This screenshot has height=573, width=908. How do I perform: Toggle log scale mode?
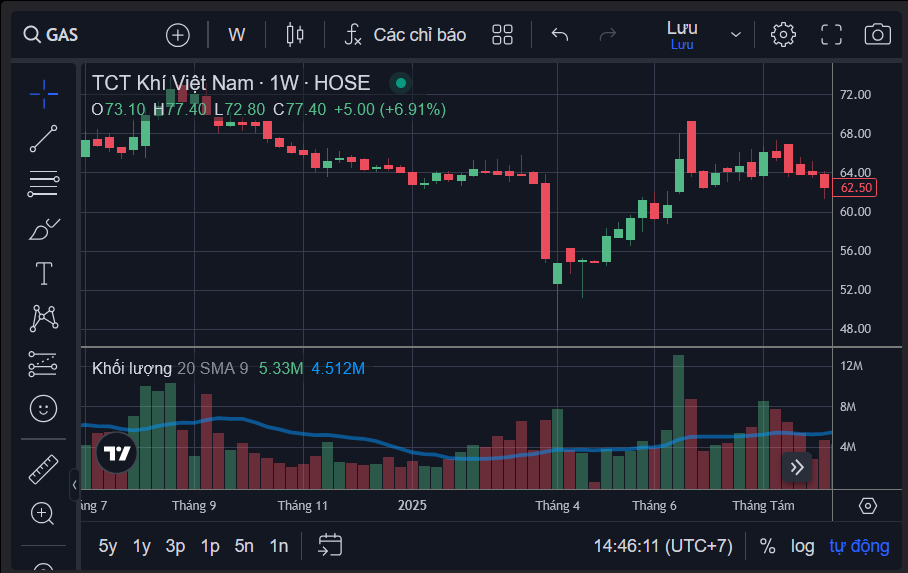coord(802,546)
